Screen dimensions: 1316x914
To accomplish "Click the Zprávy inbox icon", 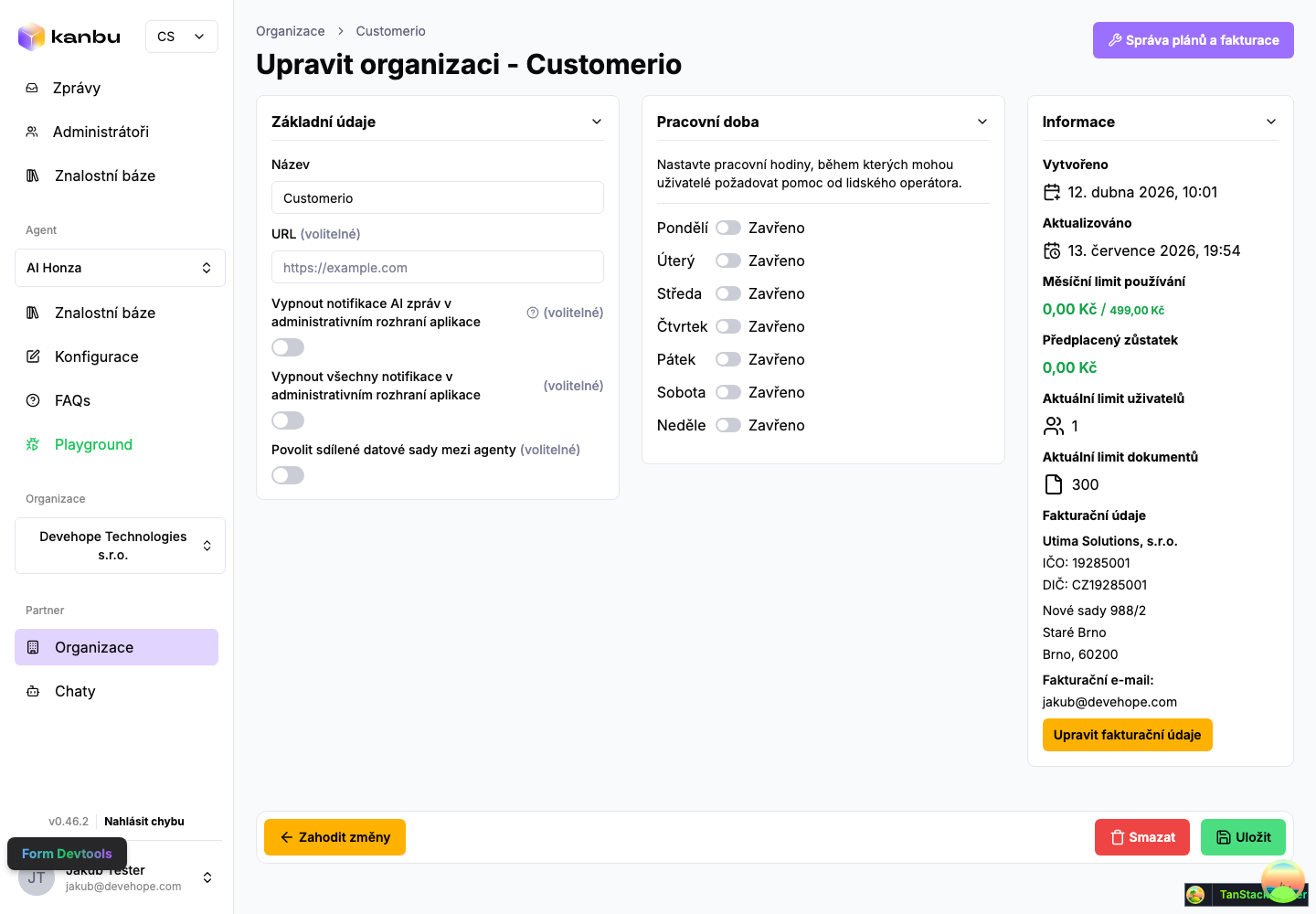I will pos(32,88).
